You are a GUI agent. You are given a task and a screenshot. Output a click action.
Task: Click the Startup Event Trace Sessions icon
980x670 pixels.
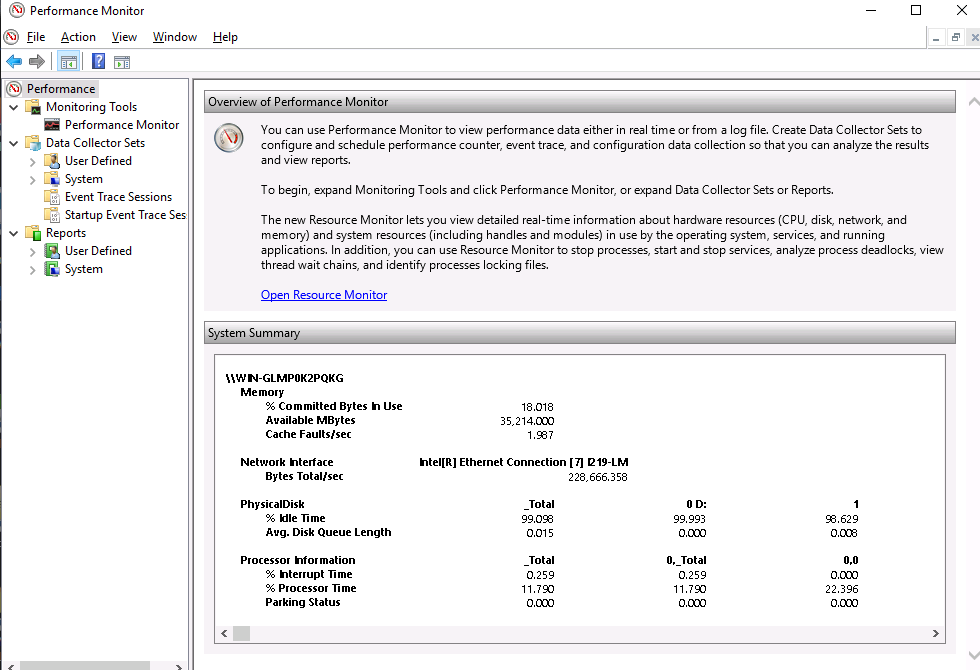(x=52, y=215)
